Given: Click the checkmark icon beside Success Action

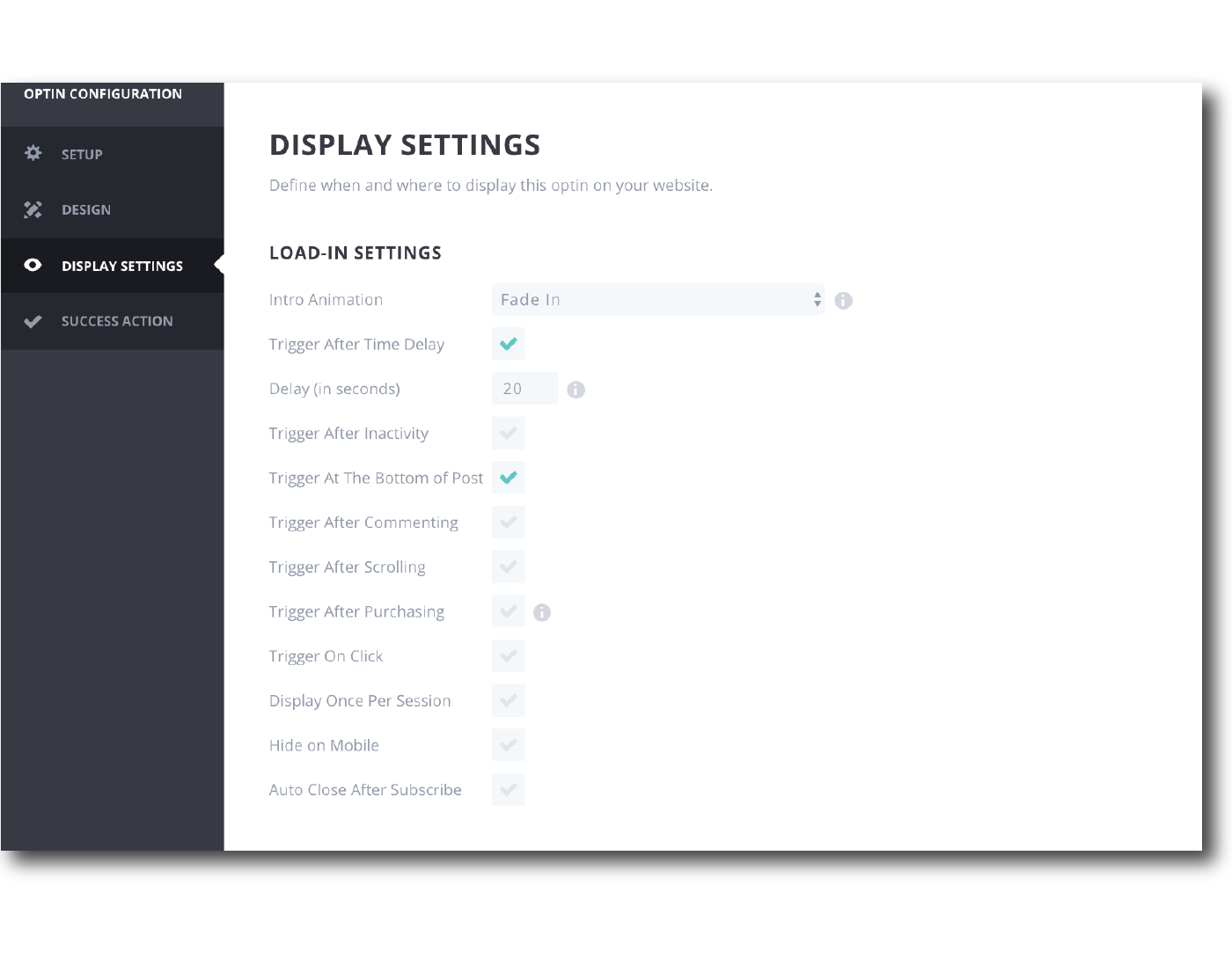Looking at the screenshot, I should pos(33,321).
